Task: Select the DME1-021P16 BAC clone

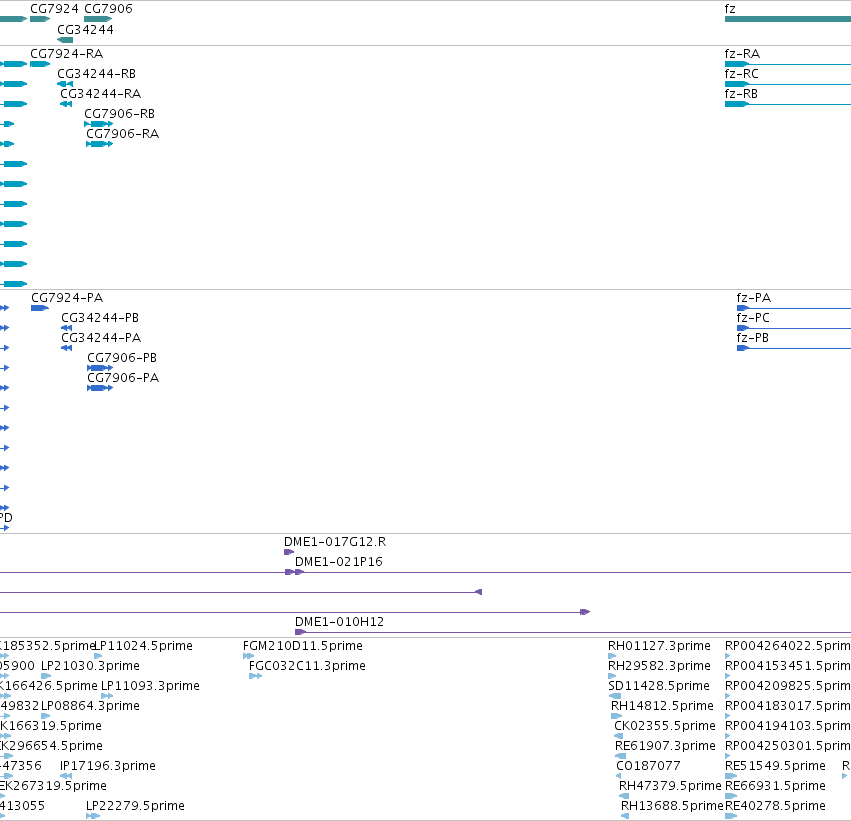Action: pyautogui.click(x=339, y=562)
